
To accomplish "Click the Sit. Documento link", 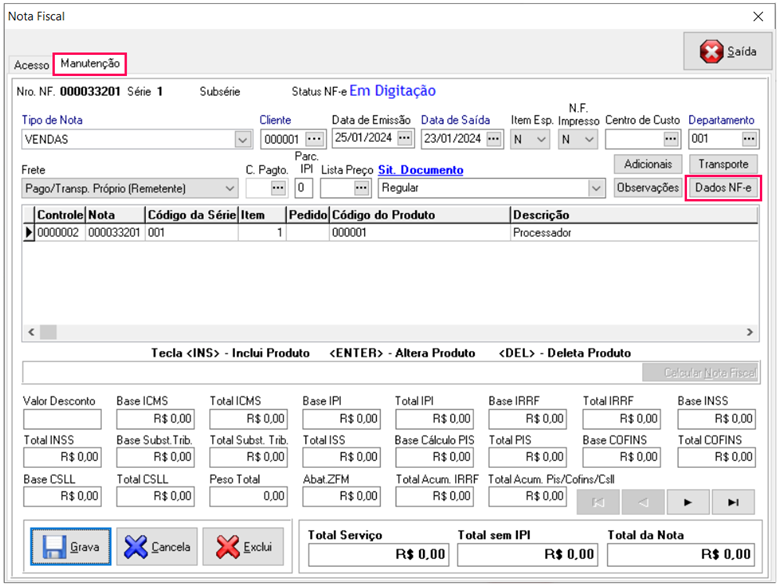I will point(420,170).
